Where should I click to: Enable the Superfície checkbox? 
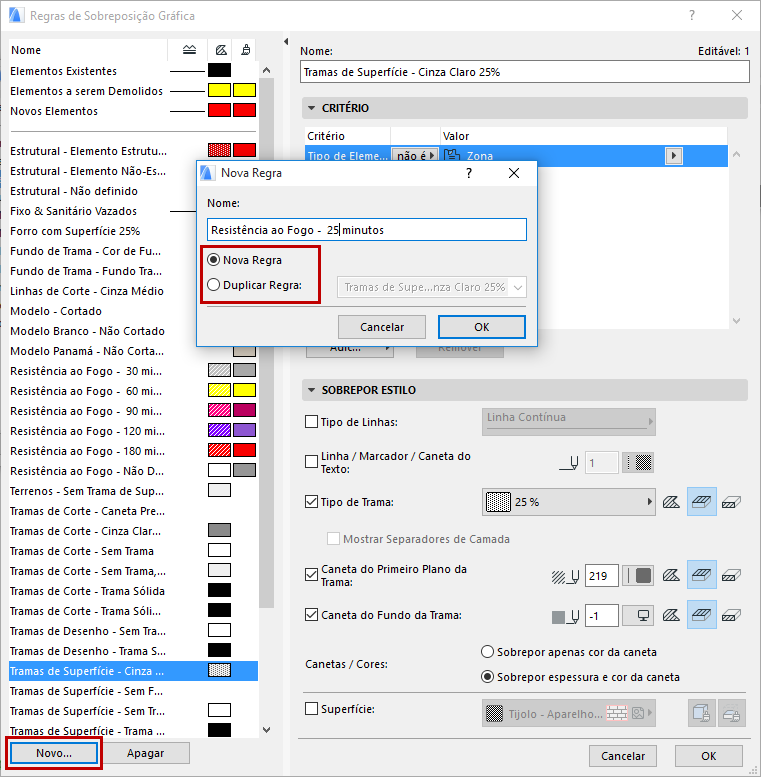click(311, 709)
